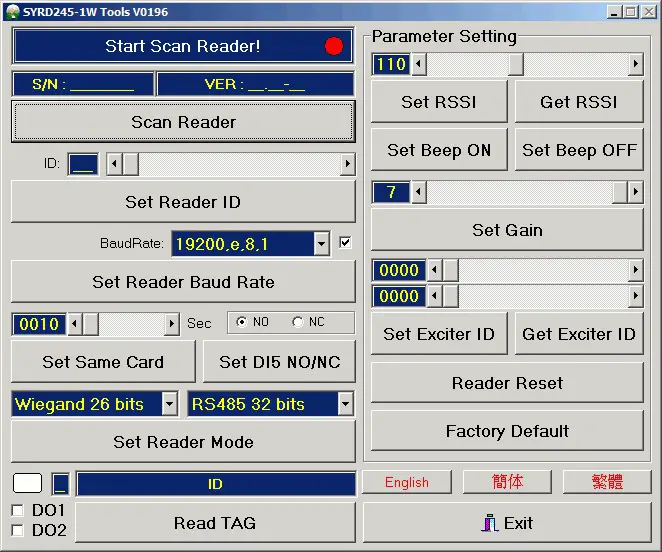This screenshot has width=662, height=552.
Task: Click Set Beep OFF button
Action: tap(579, 150)
